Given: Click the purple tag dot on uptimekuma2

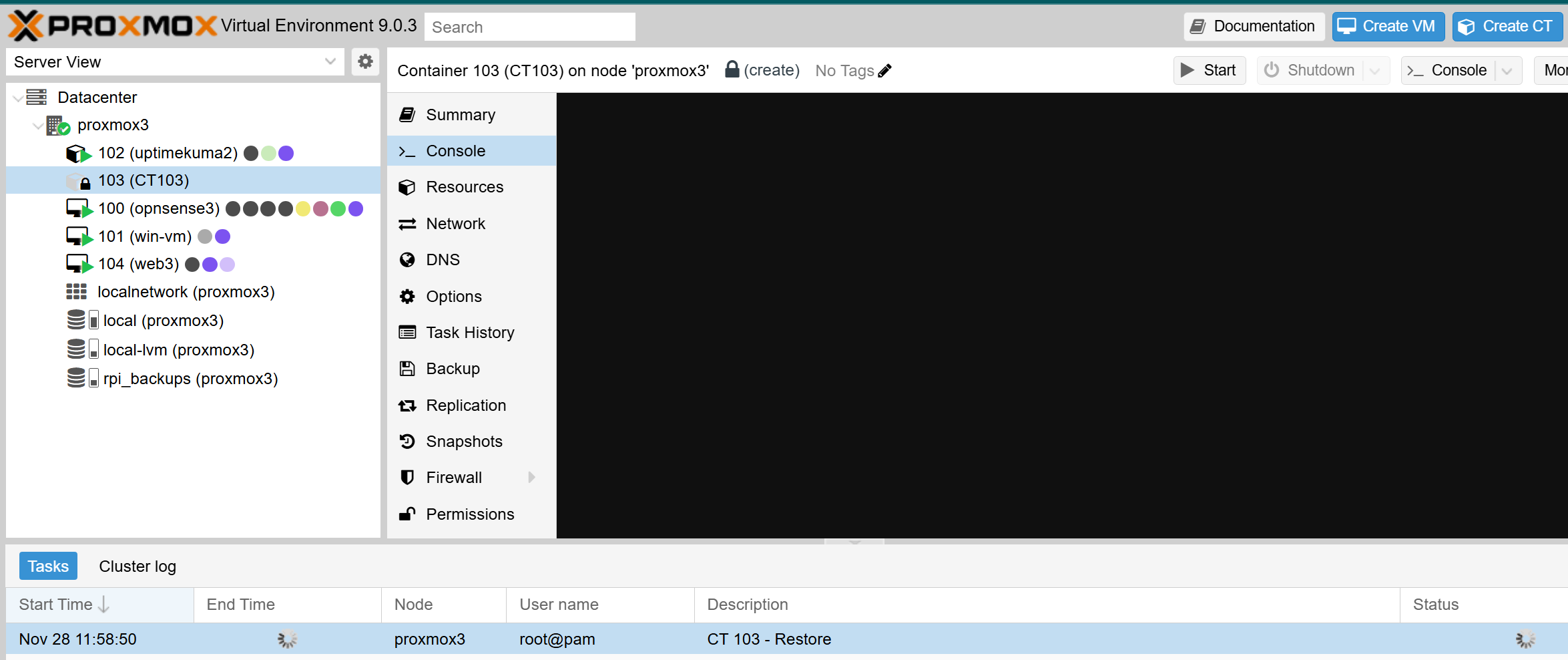Looking at the screenshot, I should (x=286, y=154).
